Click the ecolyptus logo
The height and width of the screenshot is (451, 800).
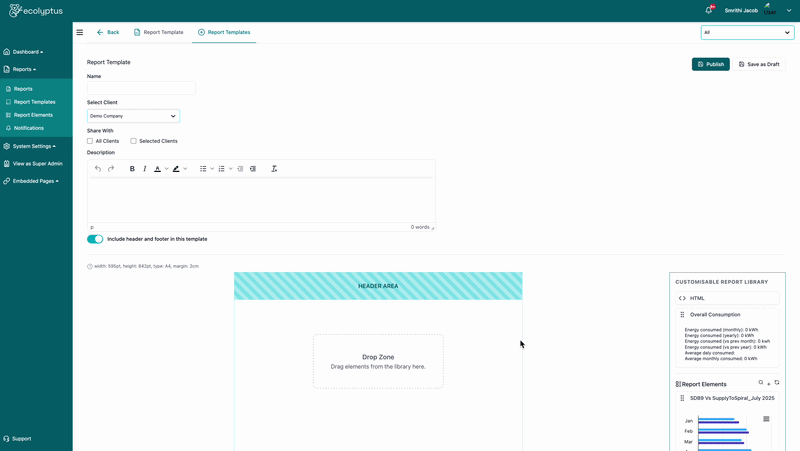click(x=36, y=10)
